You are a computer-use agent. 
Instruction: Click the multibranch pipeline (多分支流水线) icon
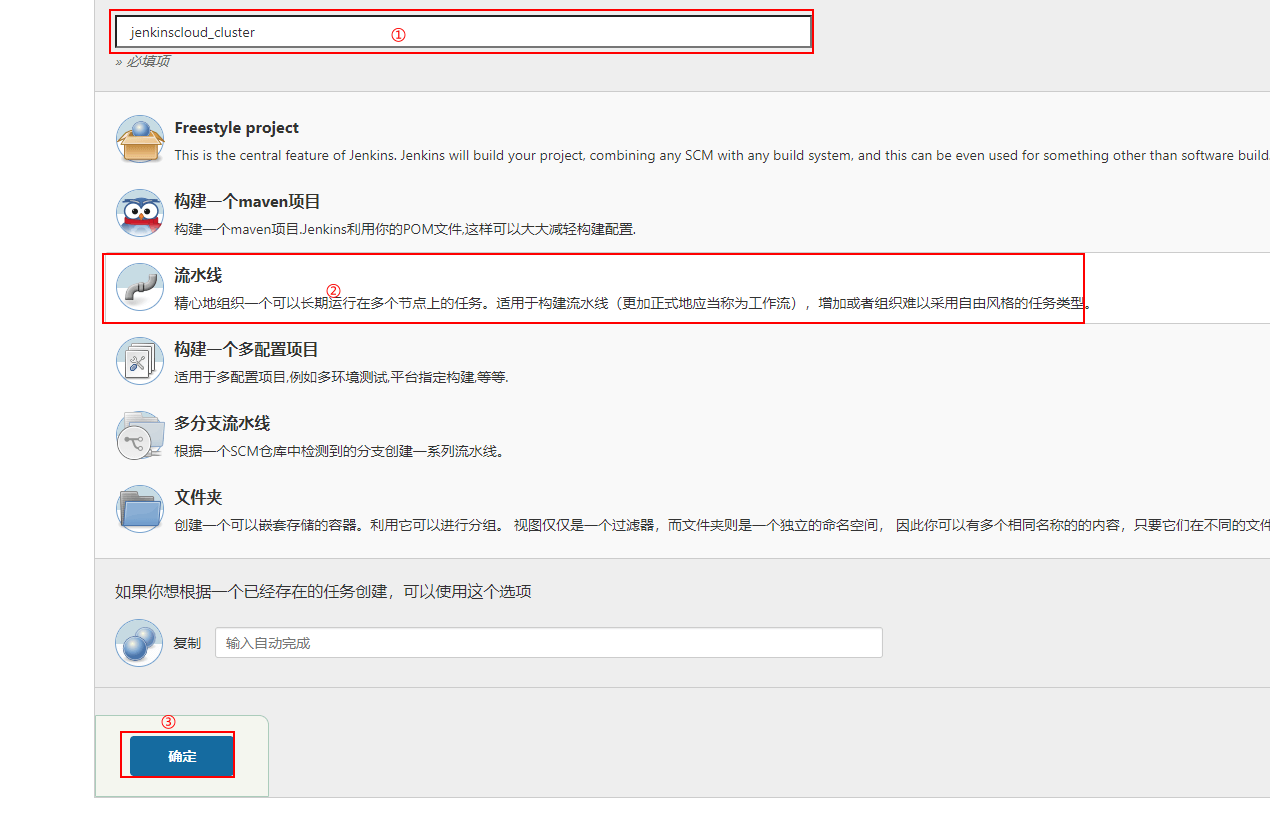139,435
